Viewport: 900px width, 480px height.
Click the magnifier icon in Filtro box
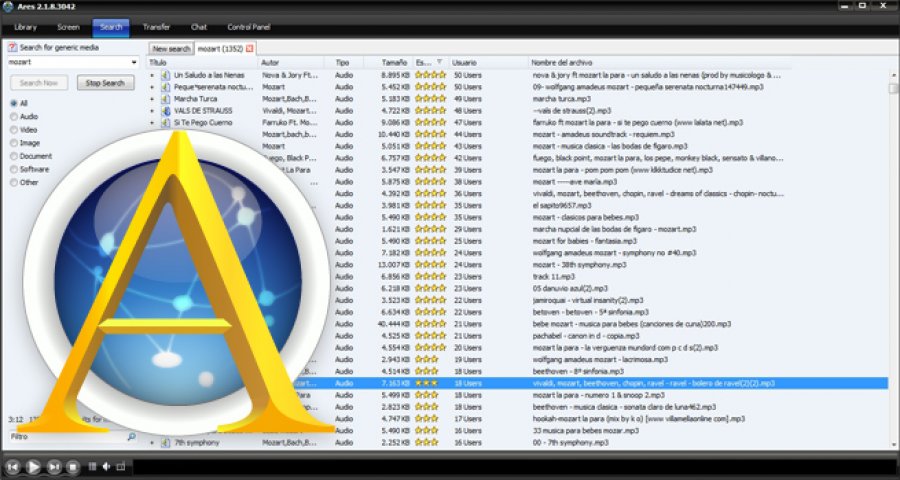(x=131, y=437)
